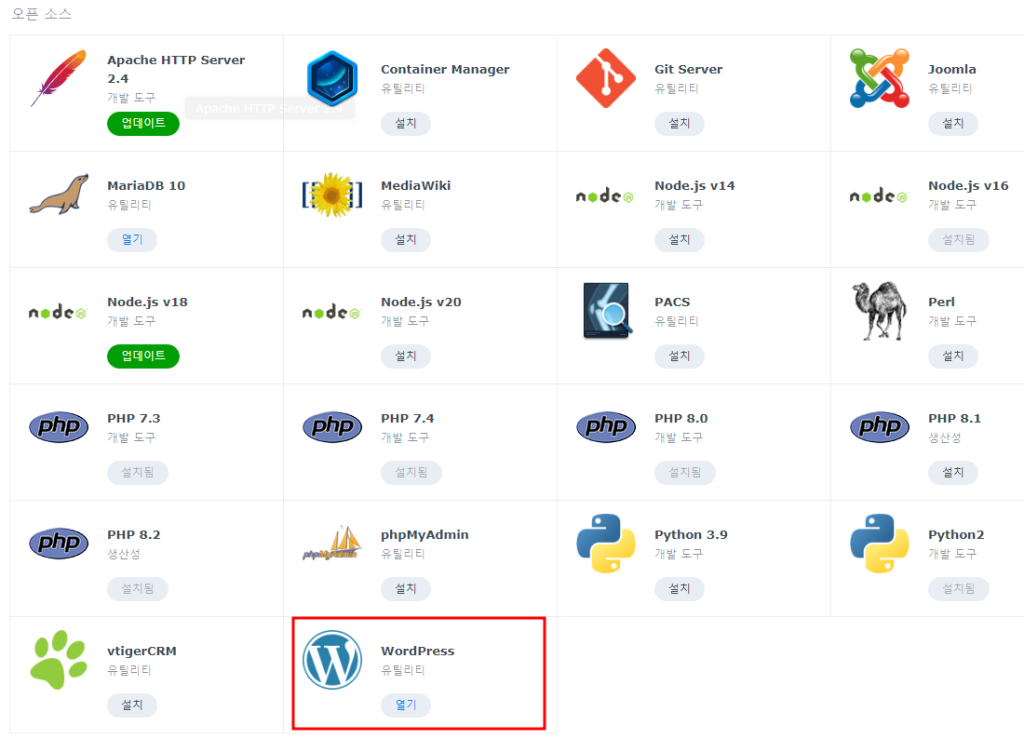1024x739 pixels.
Task: Select the phpMyAdmin package name
Action: 425,535
